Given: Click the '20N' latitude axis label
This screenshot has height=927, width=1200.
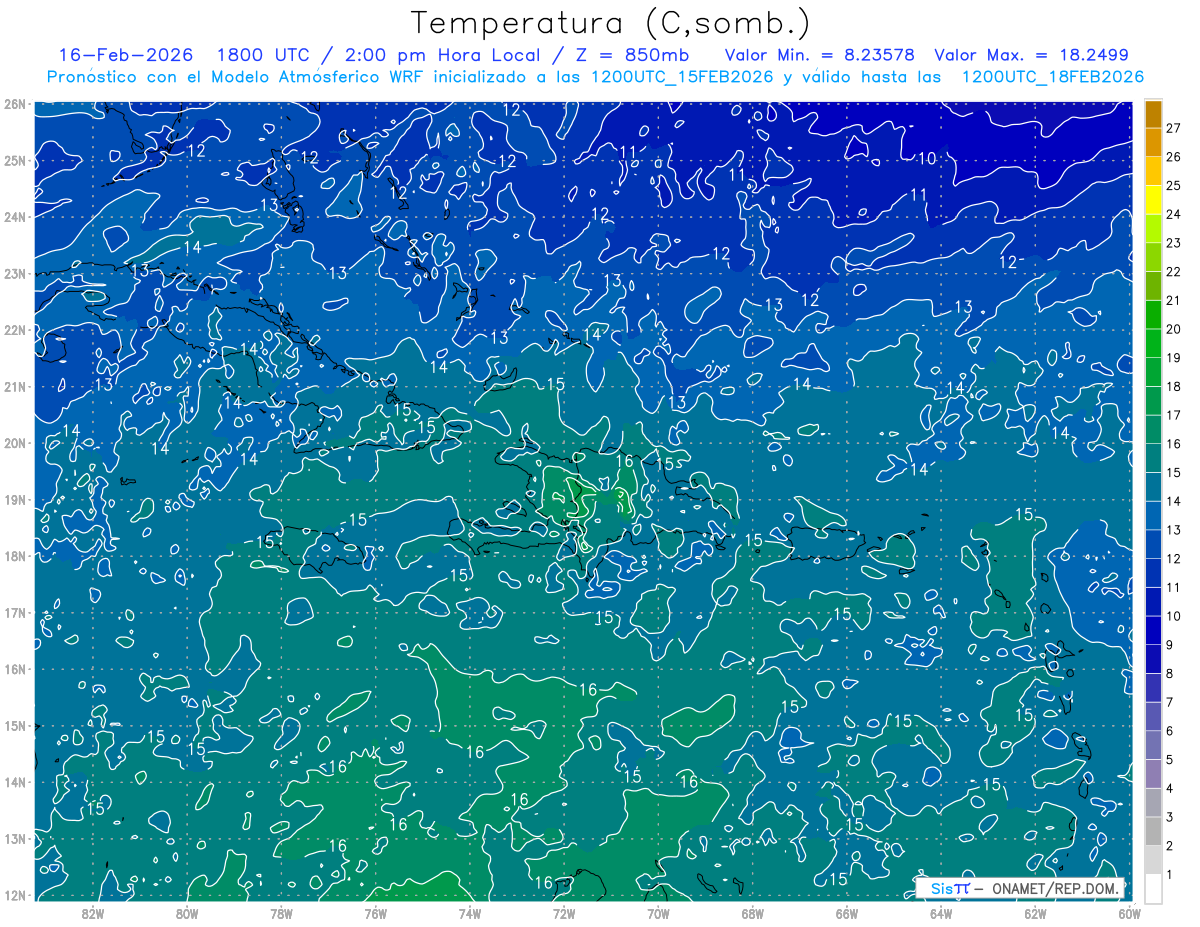Looking at the screenshot, I should tap(14, 443).
